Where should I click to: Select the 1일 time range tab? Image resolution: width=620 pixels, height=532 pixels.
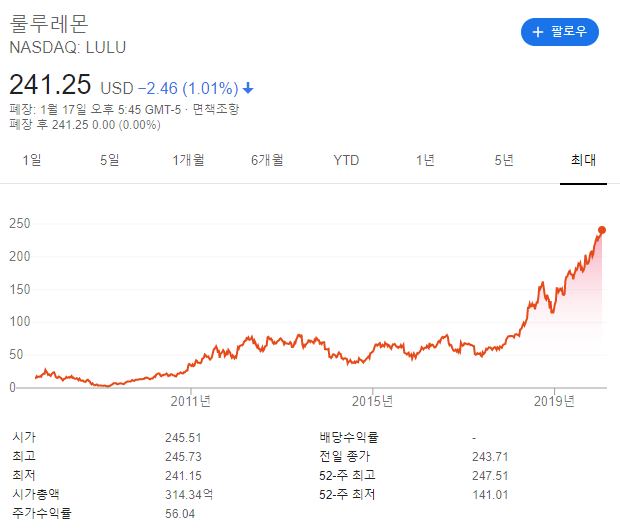point(32,160)
